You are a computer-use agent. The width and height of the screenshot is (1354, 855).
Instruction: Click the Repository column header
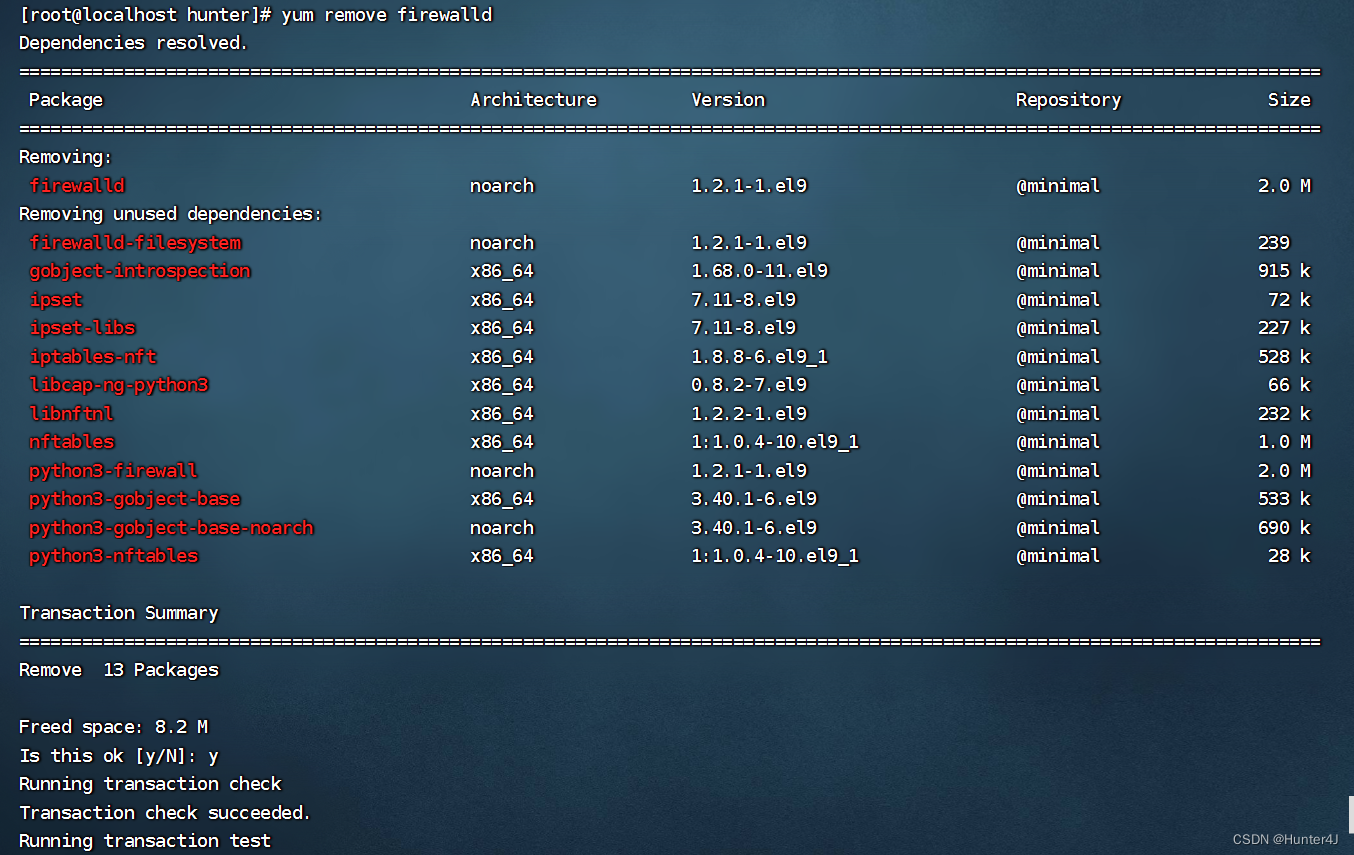[x=1068, y=99]
